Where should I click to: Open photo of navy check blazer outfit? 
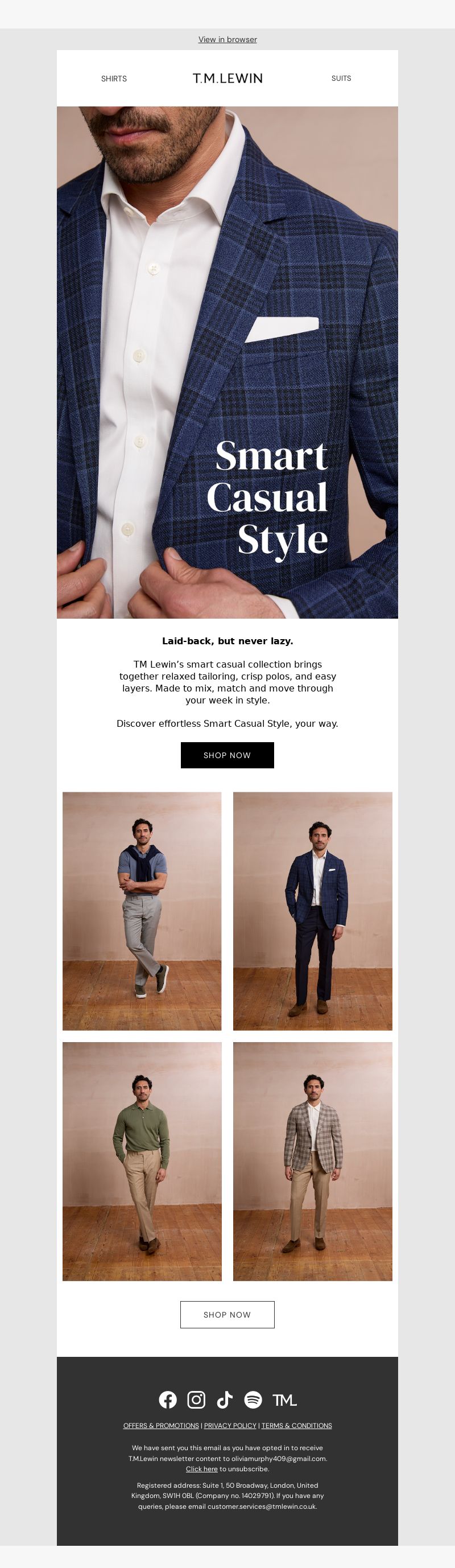(x=313, y=911)
